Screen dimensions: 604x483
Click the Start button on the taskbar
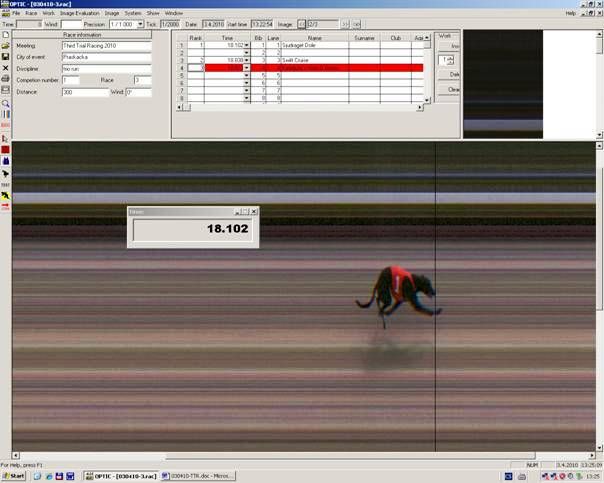pyautogui.click(x=14, y=476)
